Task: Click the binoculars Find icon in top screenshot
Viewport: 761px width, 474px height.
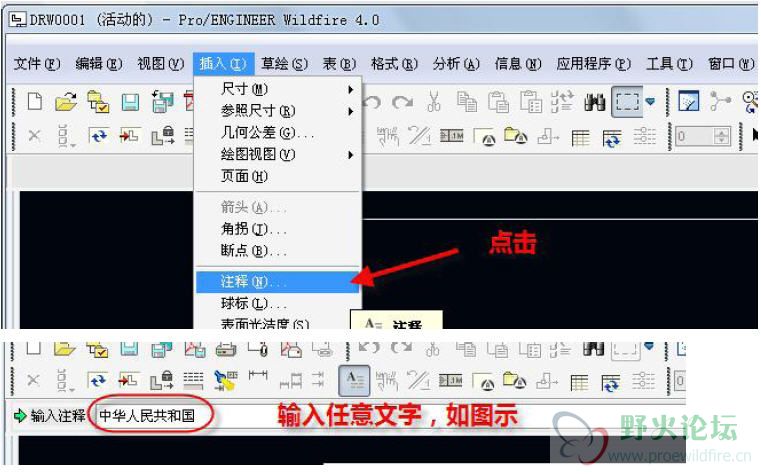Action: click(x=595, y=102)
